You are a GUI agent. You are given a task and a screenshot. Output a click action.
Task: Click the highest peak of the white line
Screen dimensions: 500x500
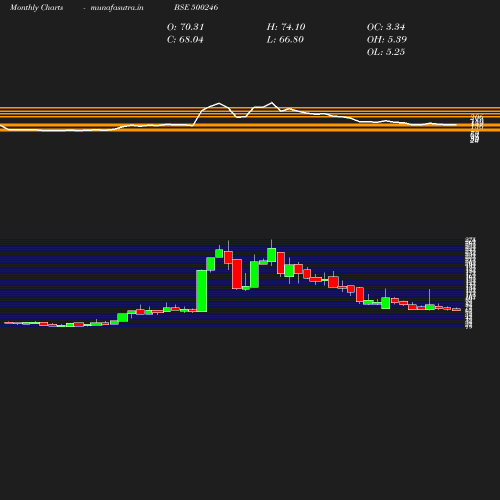pyautogui.click(x=272, y=102)
